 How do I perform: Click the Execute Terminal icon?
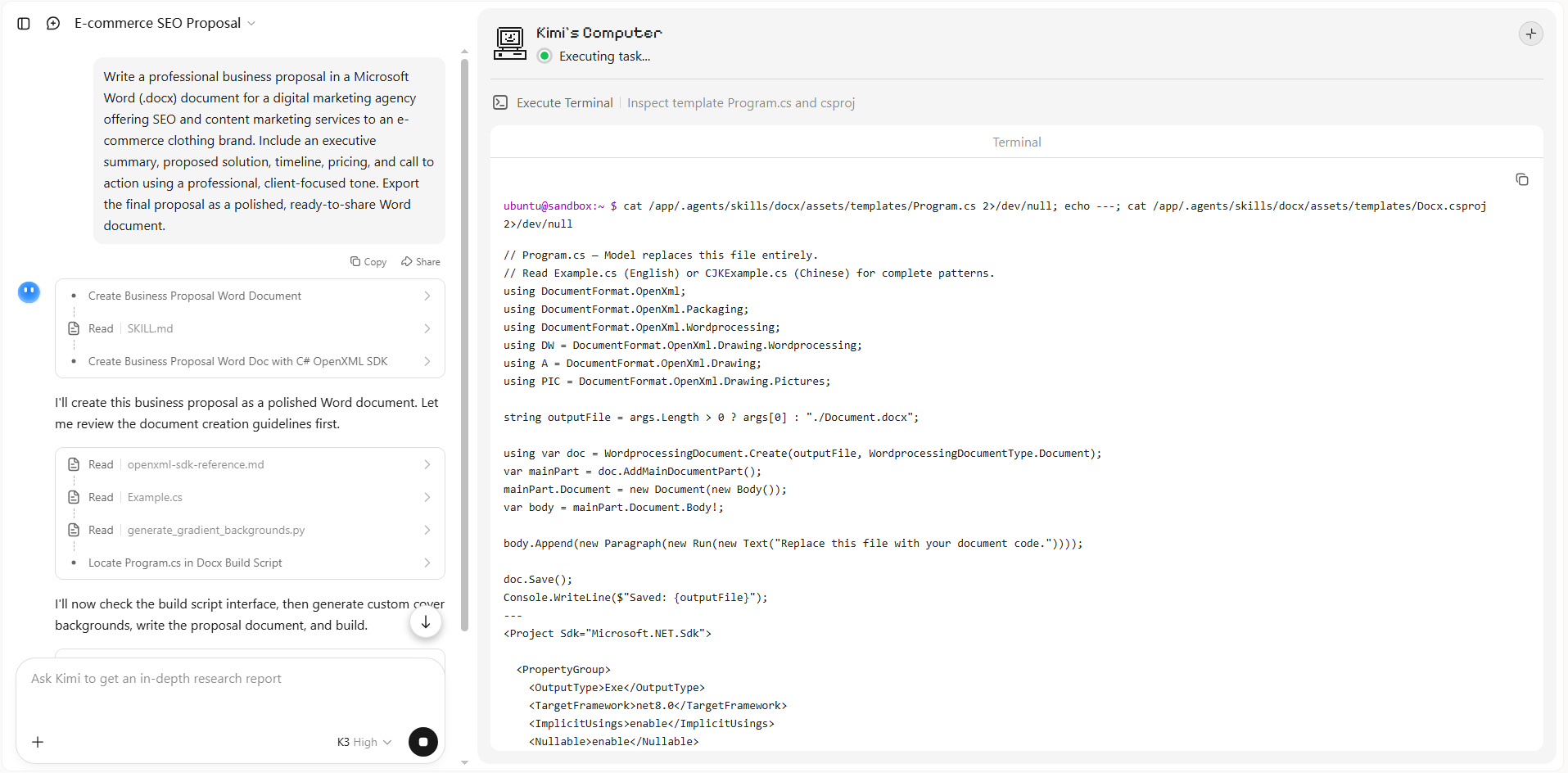500,103
